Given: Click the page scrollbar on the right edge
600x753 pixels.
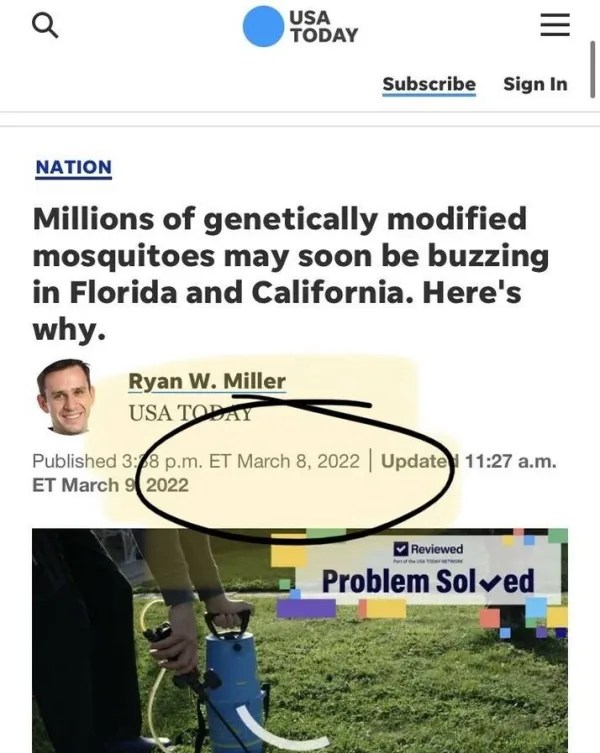Looking at the screenshot, I should click(593, 70).
